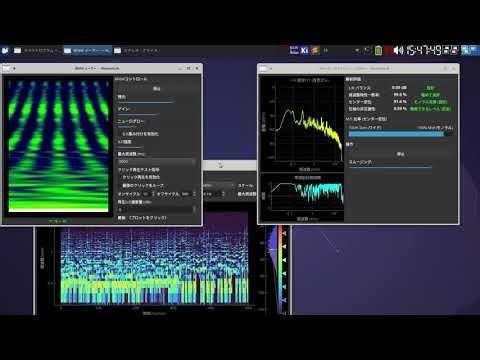Open the start menu icon on taskbar

pos(5,51)
